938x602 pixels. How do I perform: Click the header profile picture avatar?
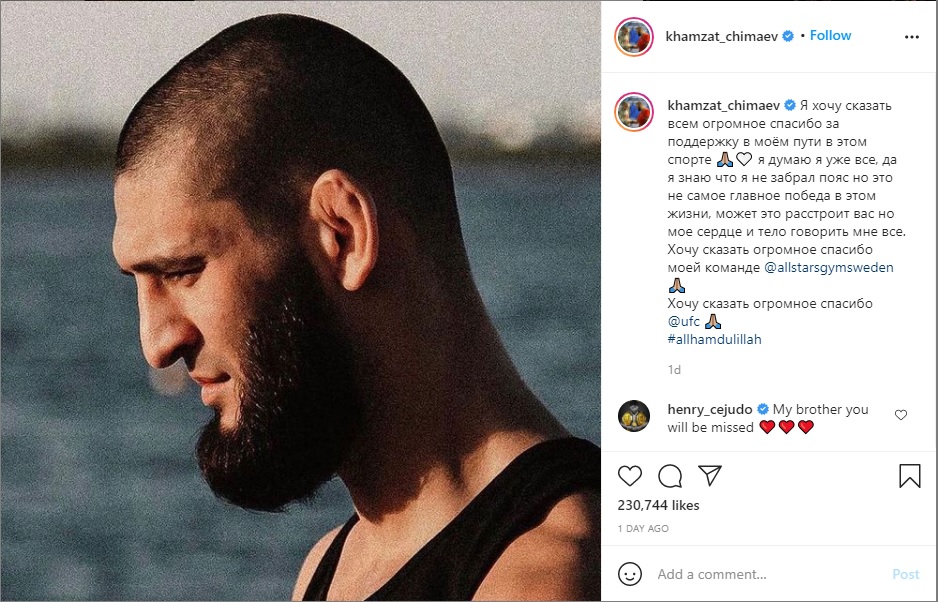coord(634,36)
